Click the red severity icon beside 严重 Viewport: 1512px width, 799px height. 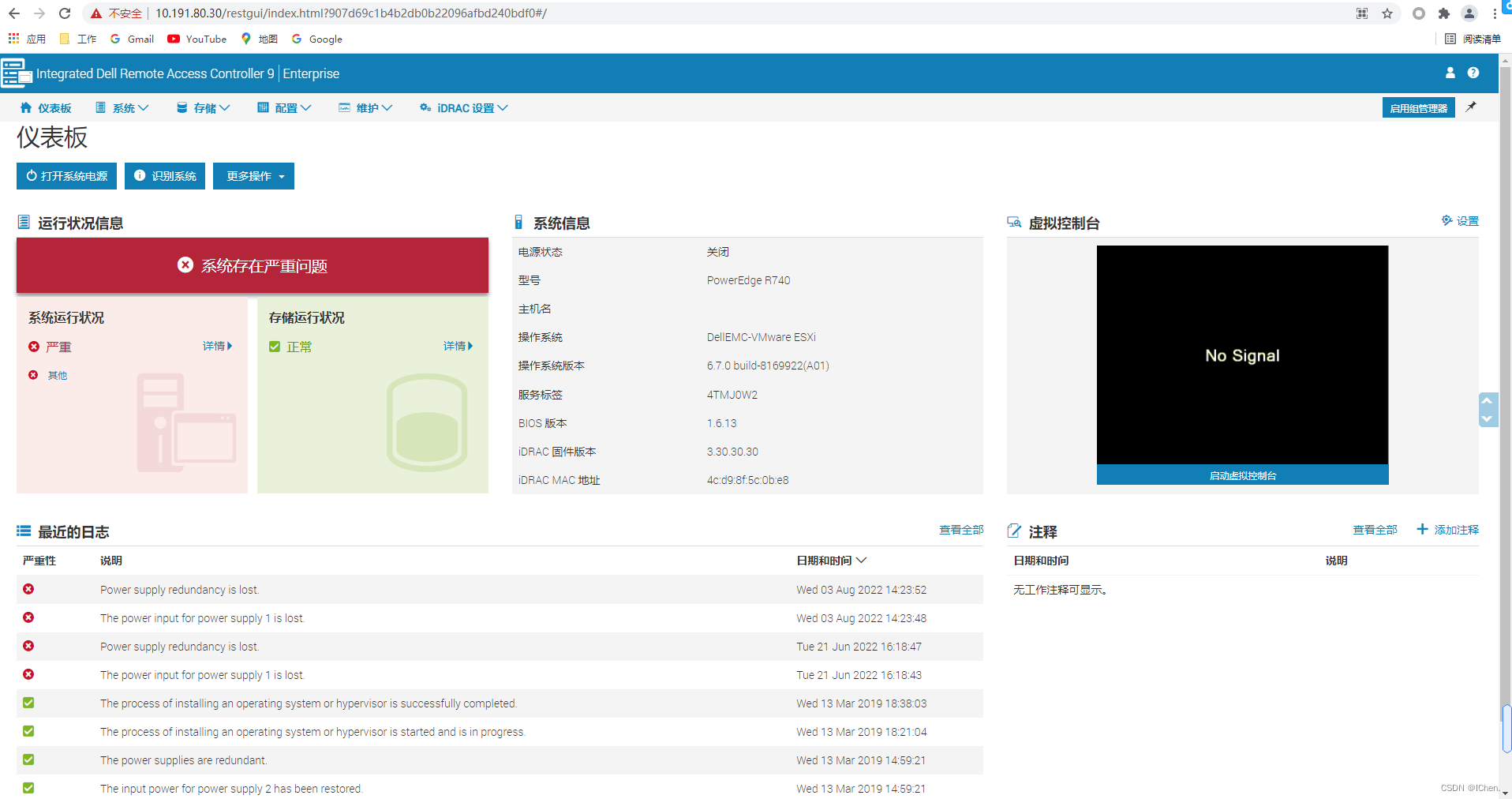pos(33,346)
